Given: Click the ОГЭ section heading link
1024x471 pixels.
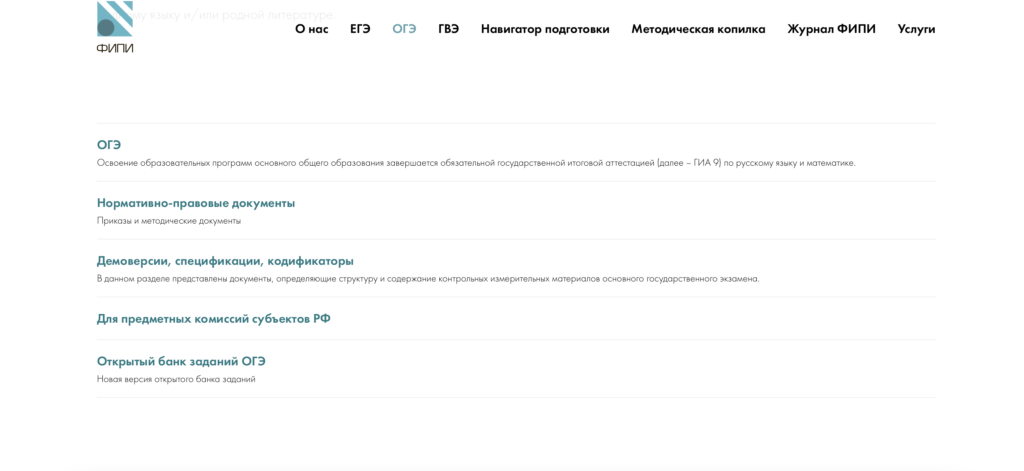Looking at the screenshot, I should tap(109, 146).
